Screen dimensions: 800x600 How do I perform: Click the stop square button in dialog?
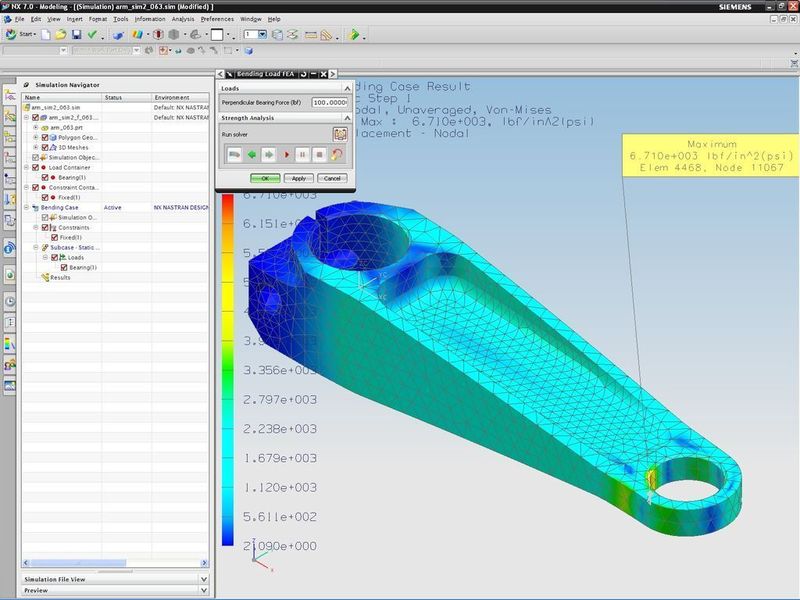coord(320,155)
